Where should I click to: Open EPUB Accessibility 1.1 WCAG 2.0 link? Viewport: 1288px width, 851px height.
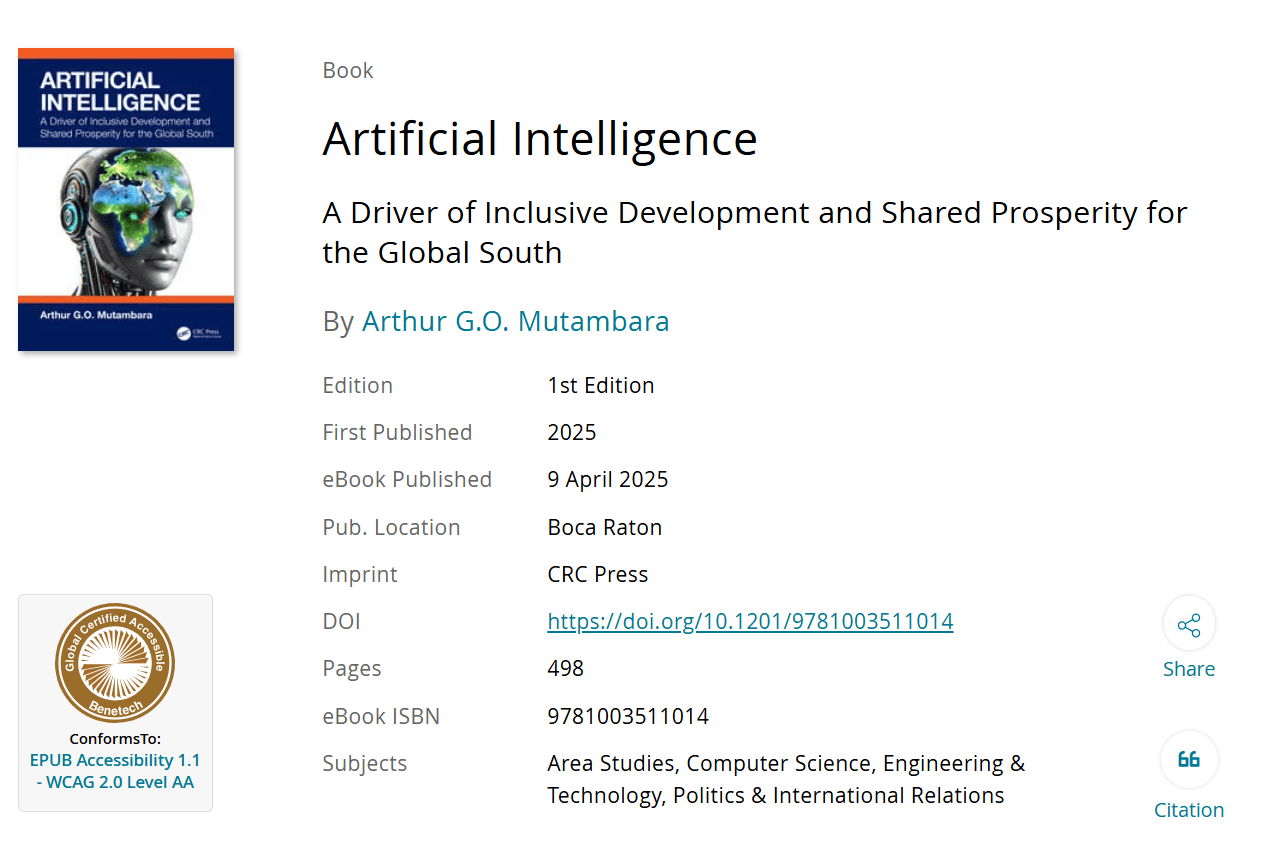[115, 771]
